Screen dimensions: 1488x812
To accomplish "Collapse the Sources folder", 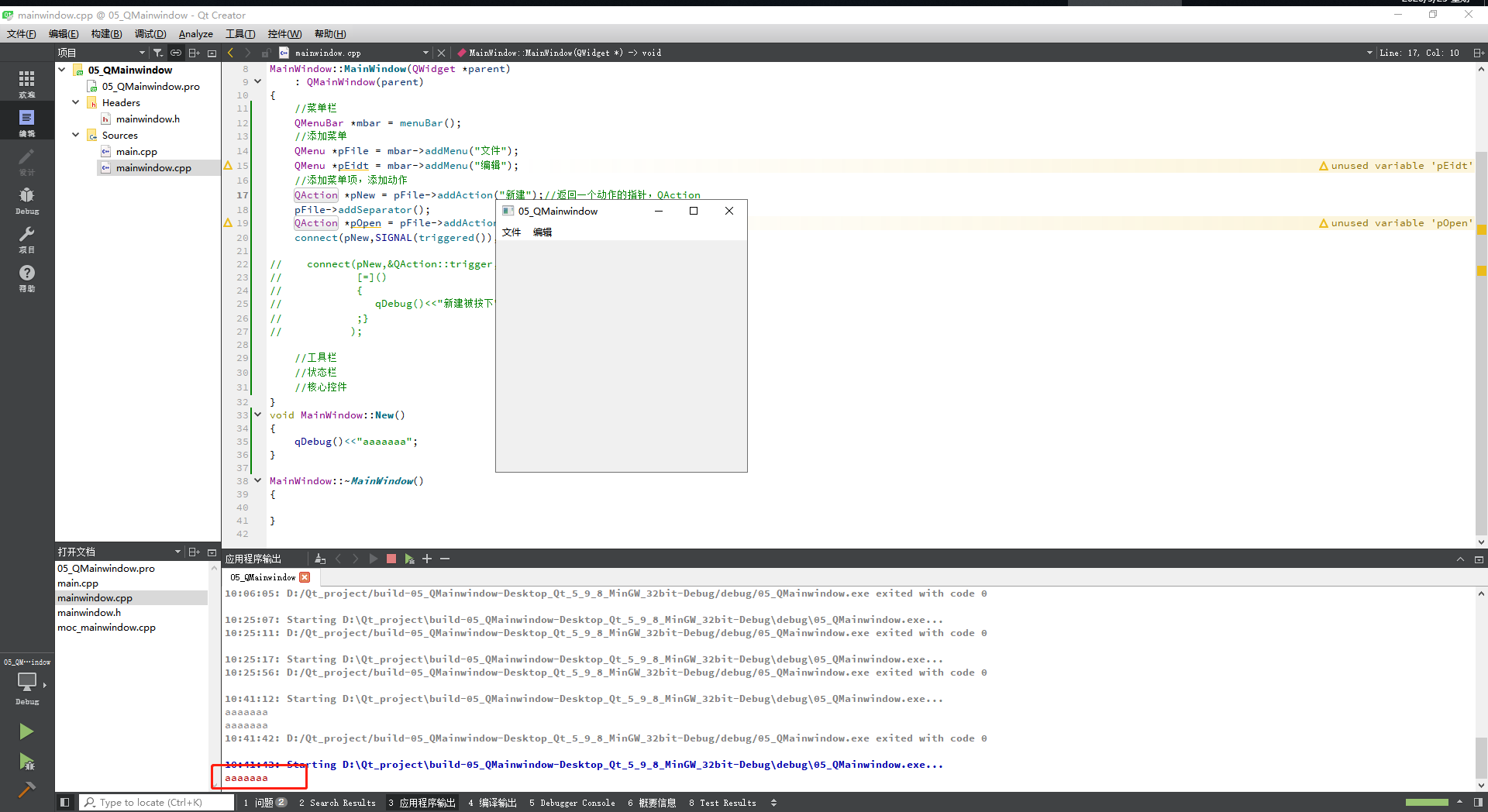I will pos(76,135).
